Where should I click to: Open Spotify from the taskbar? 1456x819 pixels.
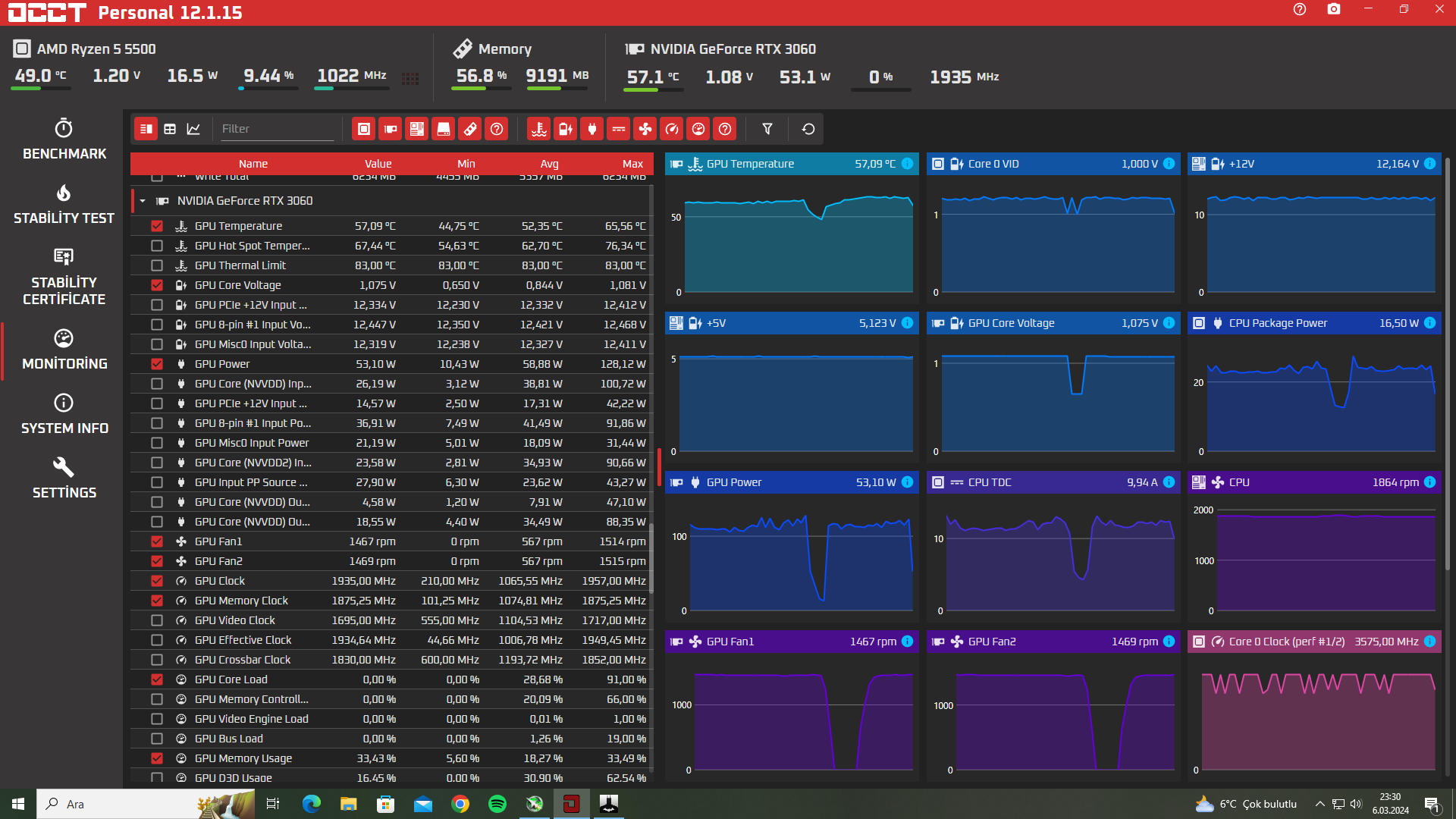(x=497, y=804)
